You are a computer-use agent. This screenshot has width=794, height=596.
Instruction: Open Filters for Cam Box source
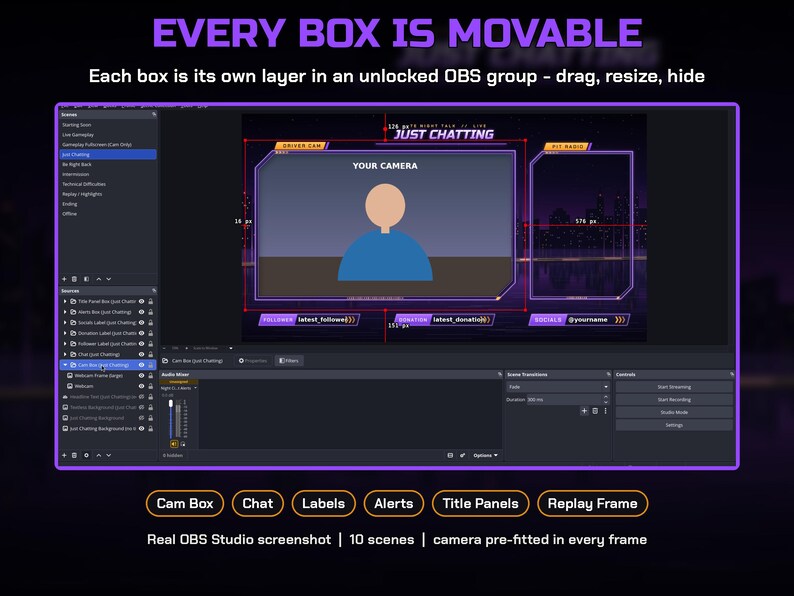[x=289, y=361]
